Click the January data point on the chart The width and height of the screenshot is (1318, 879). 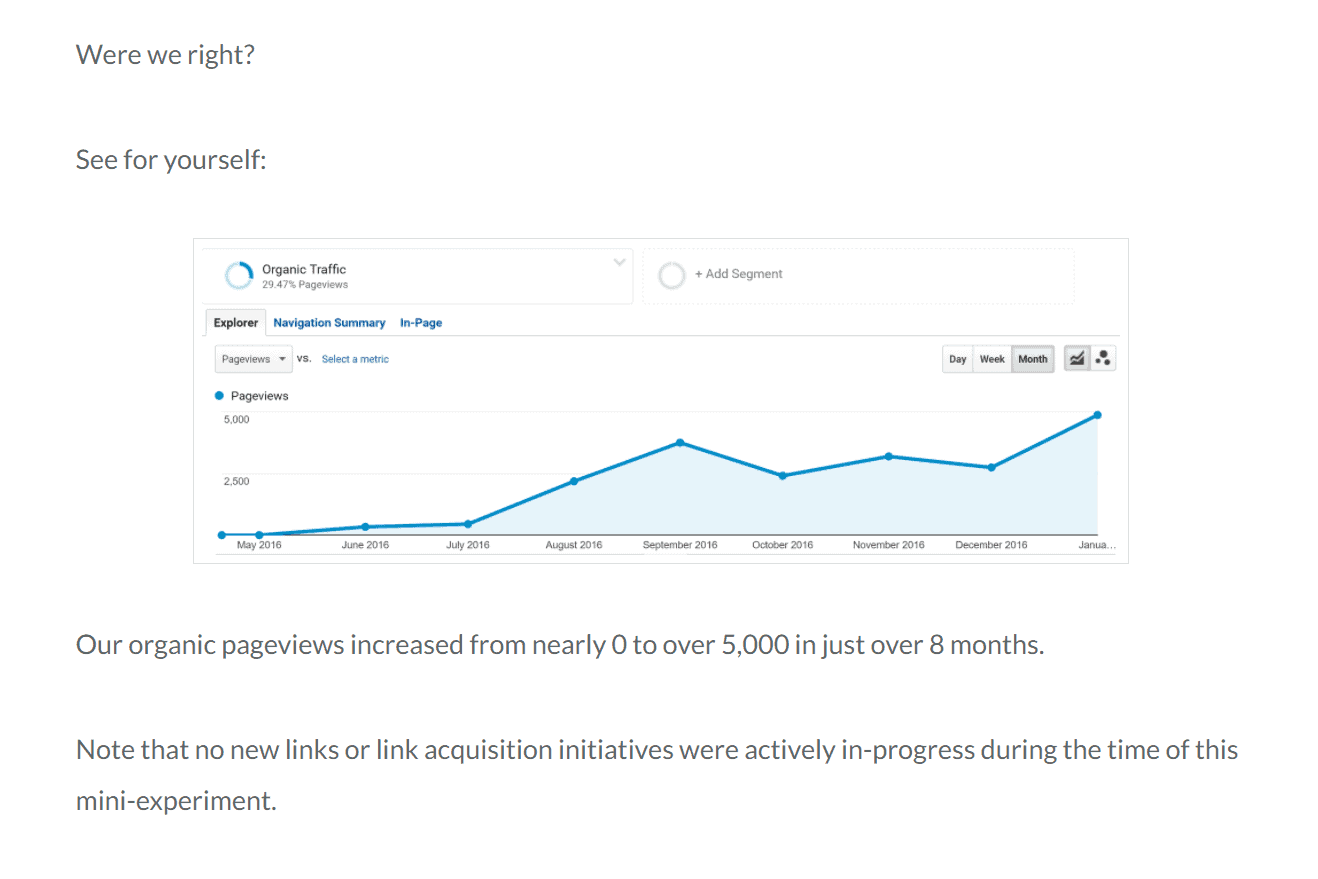pos(1097,413)
